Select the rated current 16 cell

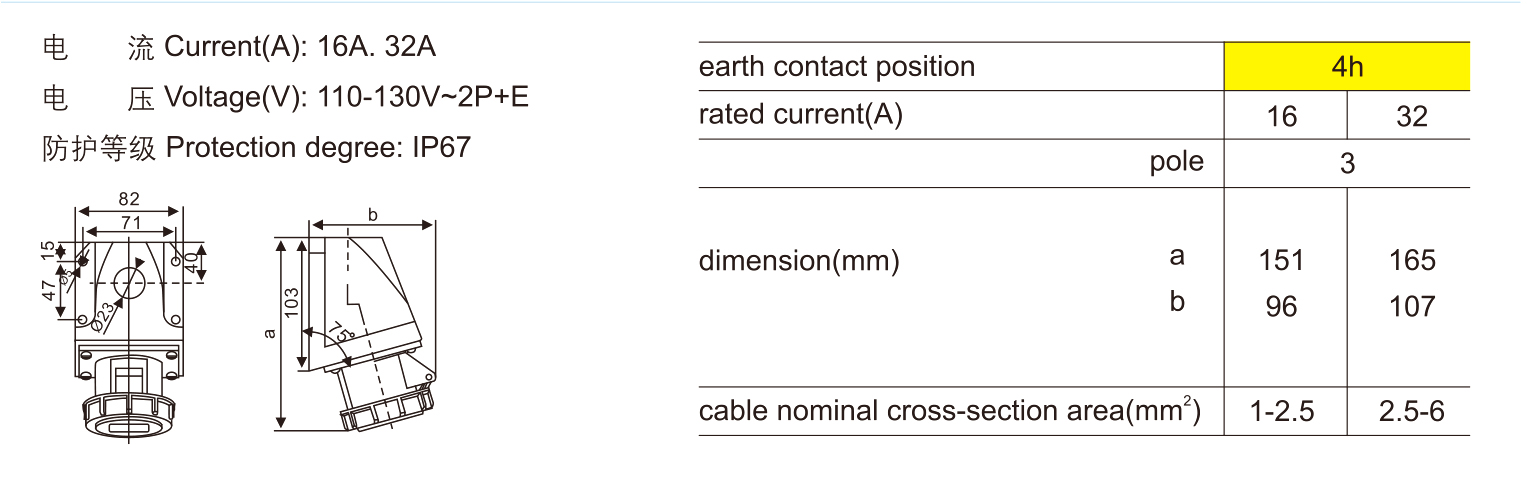1281,117
